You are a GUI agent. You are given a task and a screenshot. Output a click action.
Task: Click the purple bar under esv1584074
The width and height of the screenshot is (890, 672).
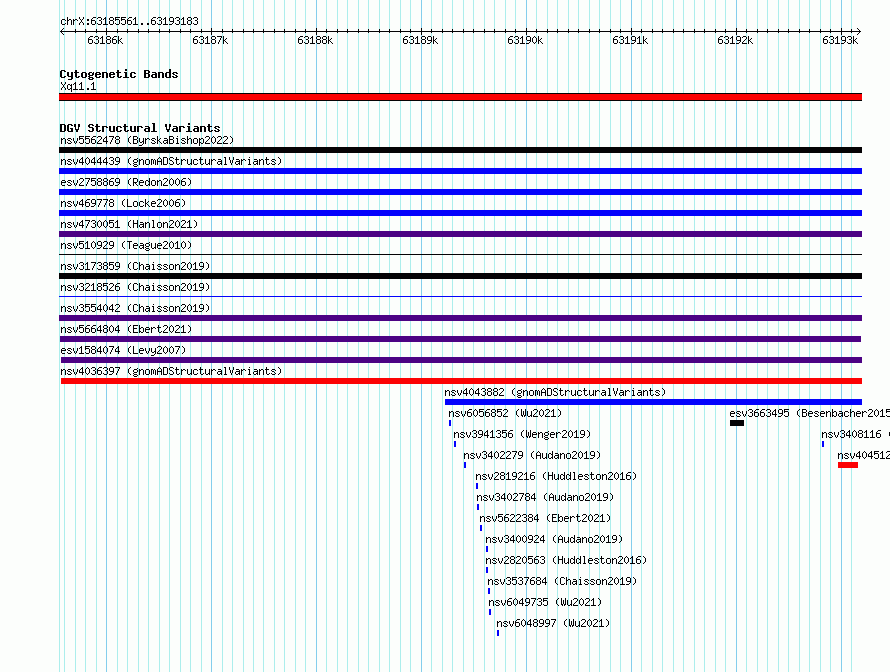point(461,360)
